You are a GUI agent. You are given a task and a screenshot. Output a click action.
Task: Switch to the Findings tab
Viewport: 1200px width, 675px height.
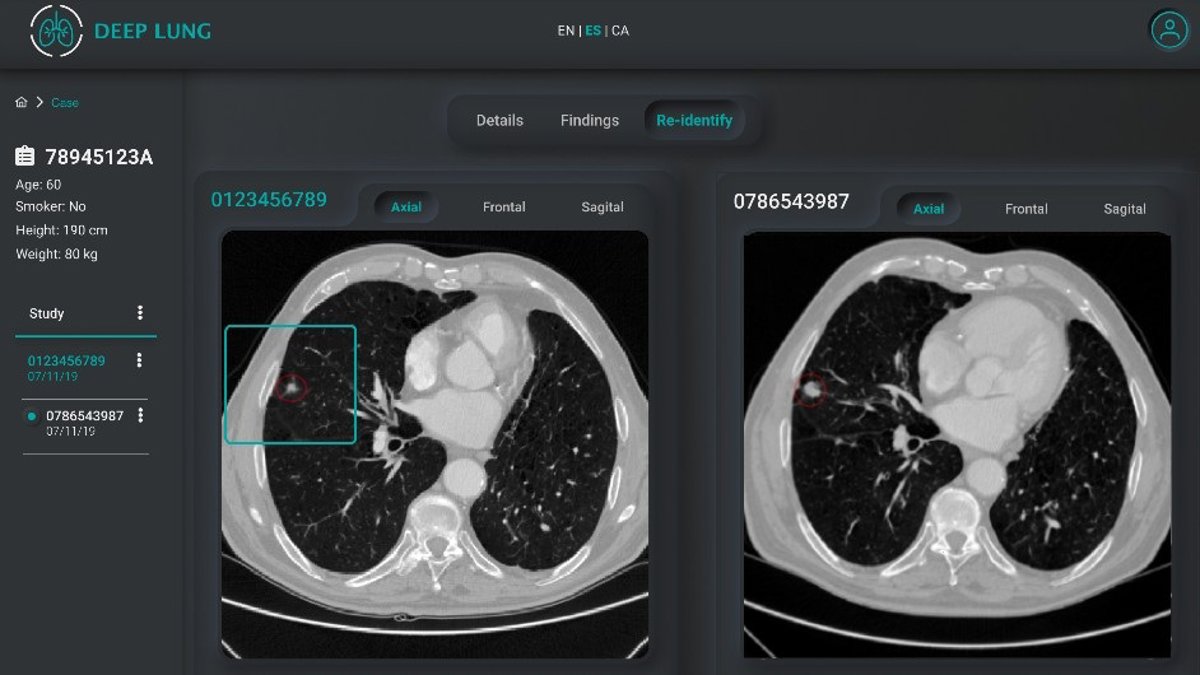(x=589, y=120)
